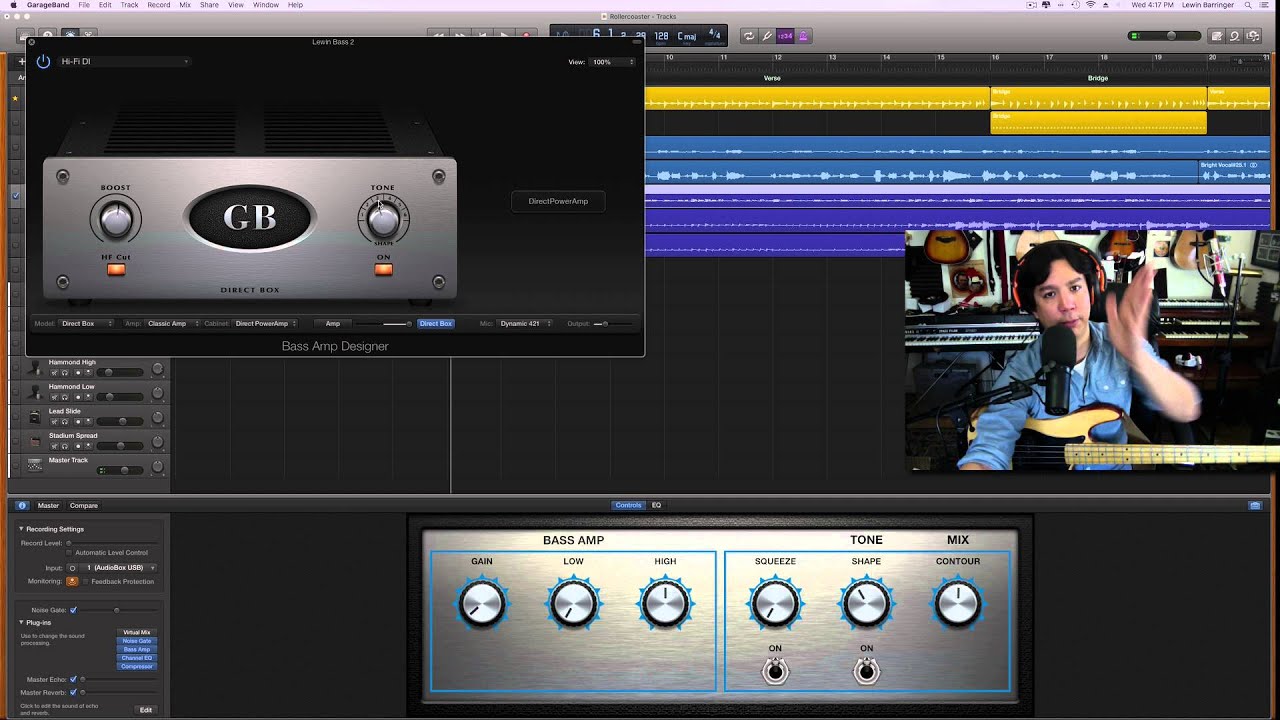Click the Master button in Smart Controls
Screen dimensions: 1280x720
(48, 505)
